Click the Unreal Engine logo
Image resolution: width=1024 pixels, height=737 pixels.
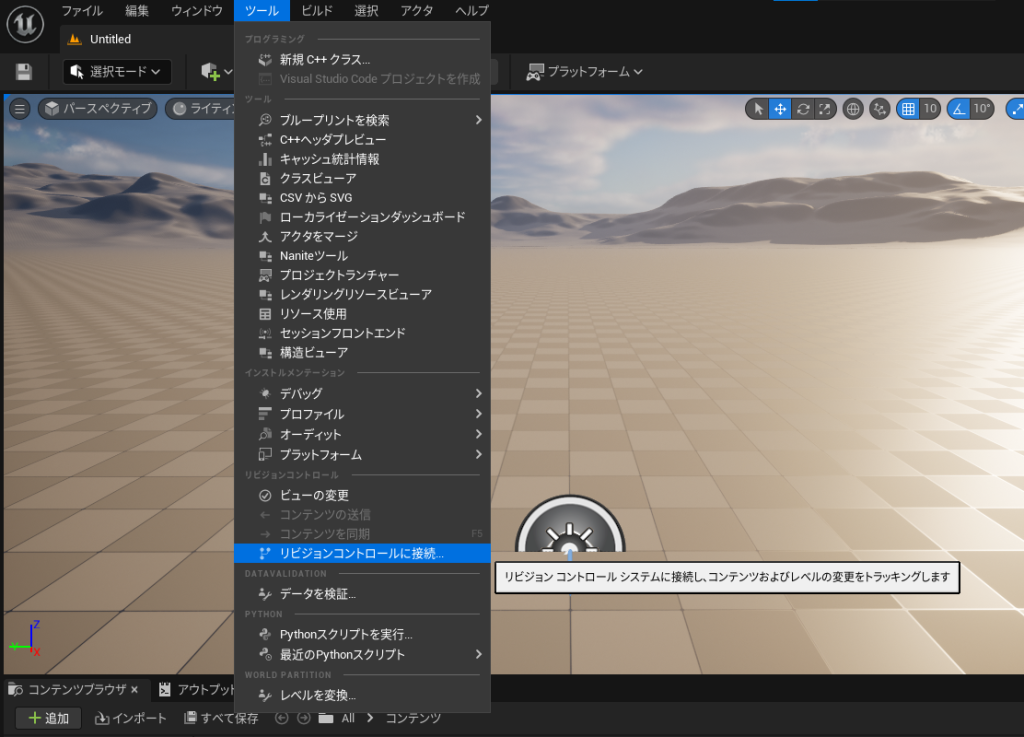click(x=24, y=22)
